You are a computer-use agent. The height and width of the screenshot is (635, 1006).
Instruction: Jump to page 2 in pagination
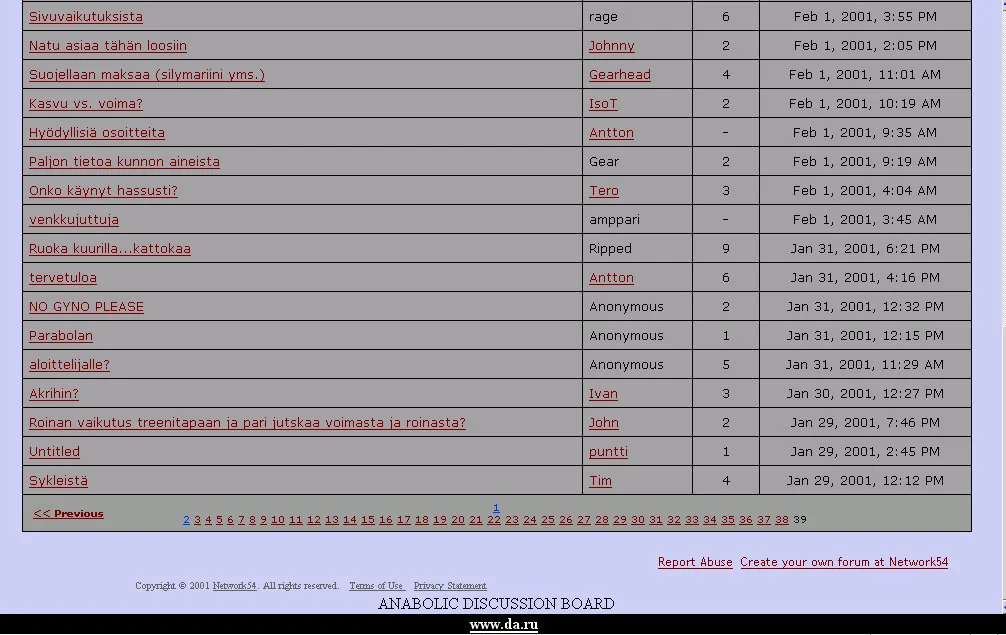tap(186, 520)
